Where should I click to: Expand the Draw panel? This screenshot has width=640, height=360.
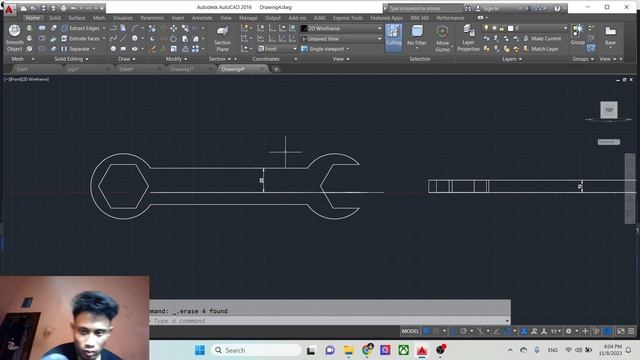click(127, 59)
